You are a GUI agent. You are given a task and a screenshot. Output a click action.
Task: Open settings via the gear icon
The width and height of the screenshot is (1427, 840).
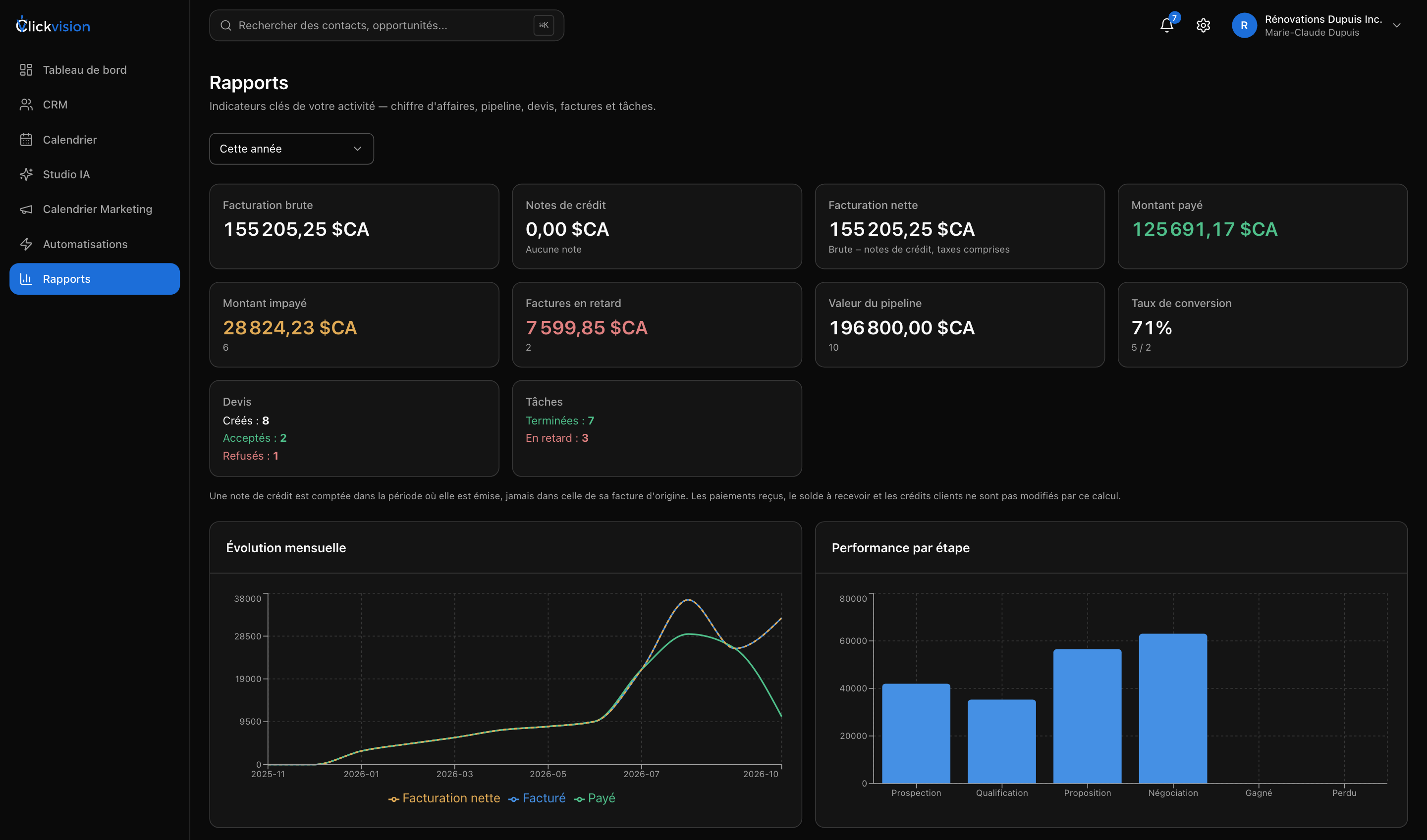pos(1203,25)
